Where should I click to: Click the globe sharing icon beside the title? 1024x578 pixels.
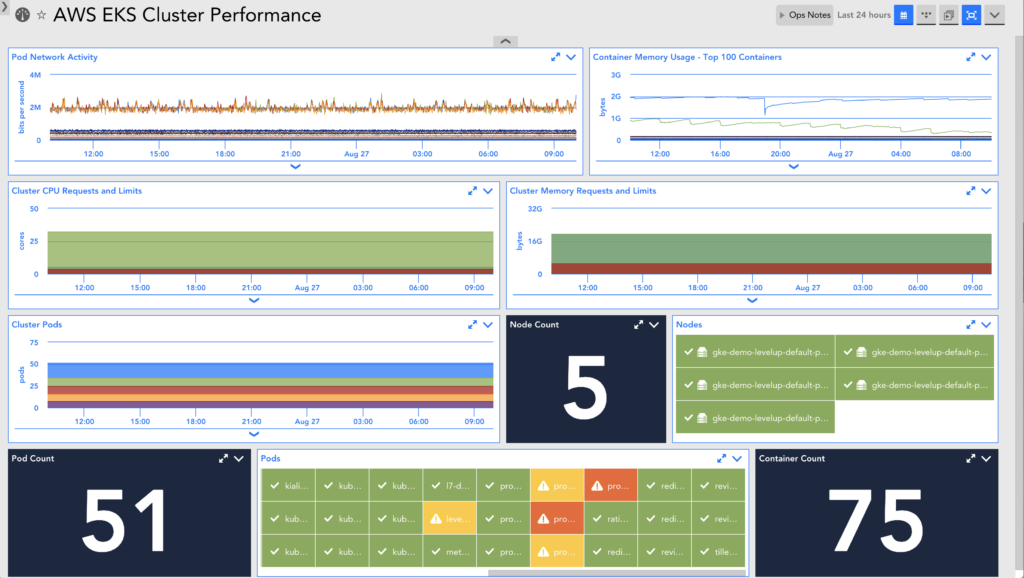[23, 14]
